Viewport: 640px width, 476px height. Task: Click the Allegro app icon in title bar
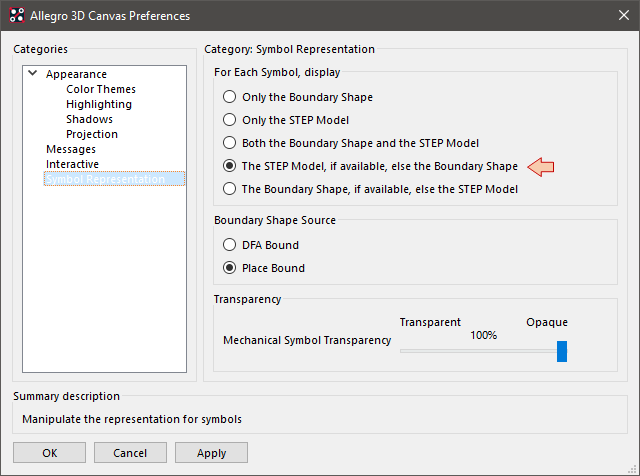[17, 16]
